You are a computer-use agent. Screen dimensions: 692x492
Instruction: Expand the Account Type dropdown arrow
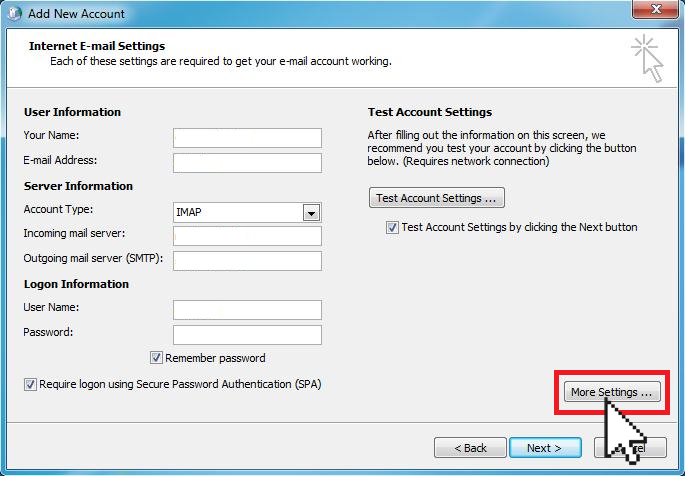[x=311, y=213]
